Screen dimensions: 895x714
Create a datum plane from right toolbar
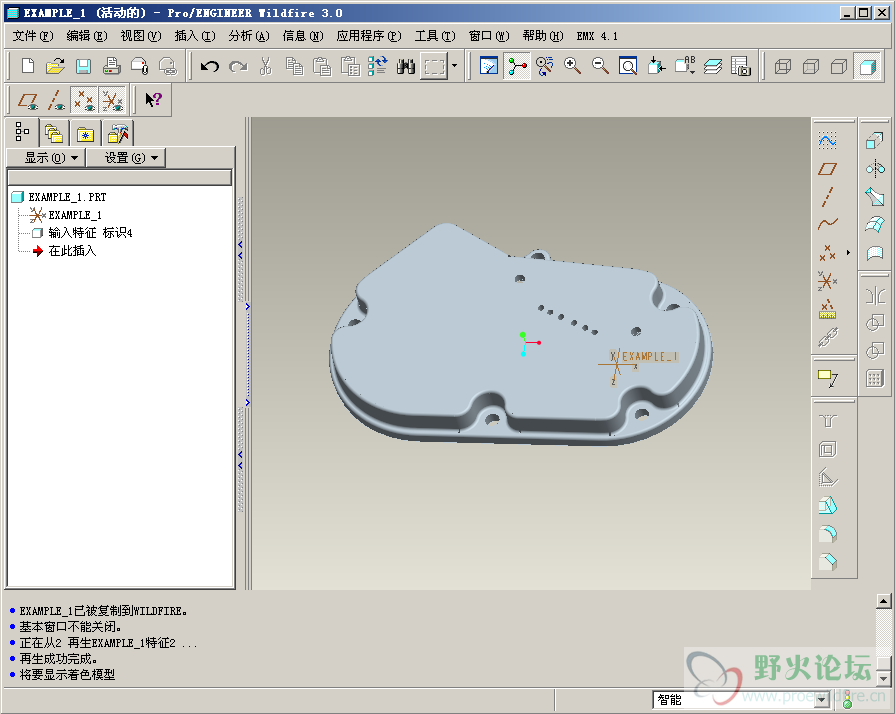click(x=828, y=168)
